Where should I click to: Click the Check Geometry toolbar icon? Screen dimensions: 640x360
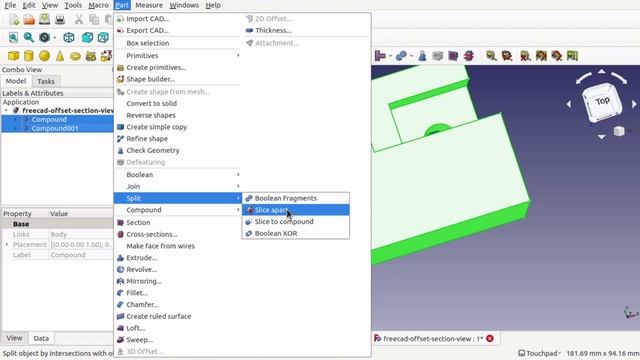point(422,56)
